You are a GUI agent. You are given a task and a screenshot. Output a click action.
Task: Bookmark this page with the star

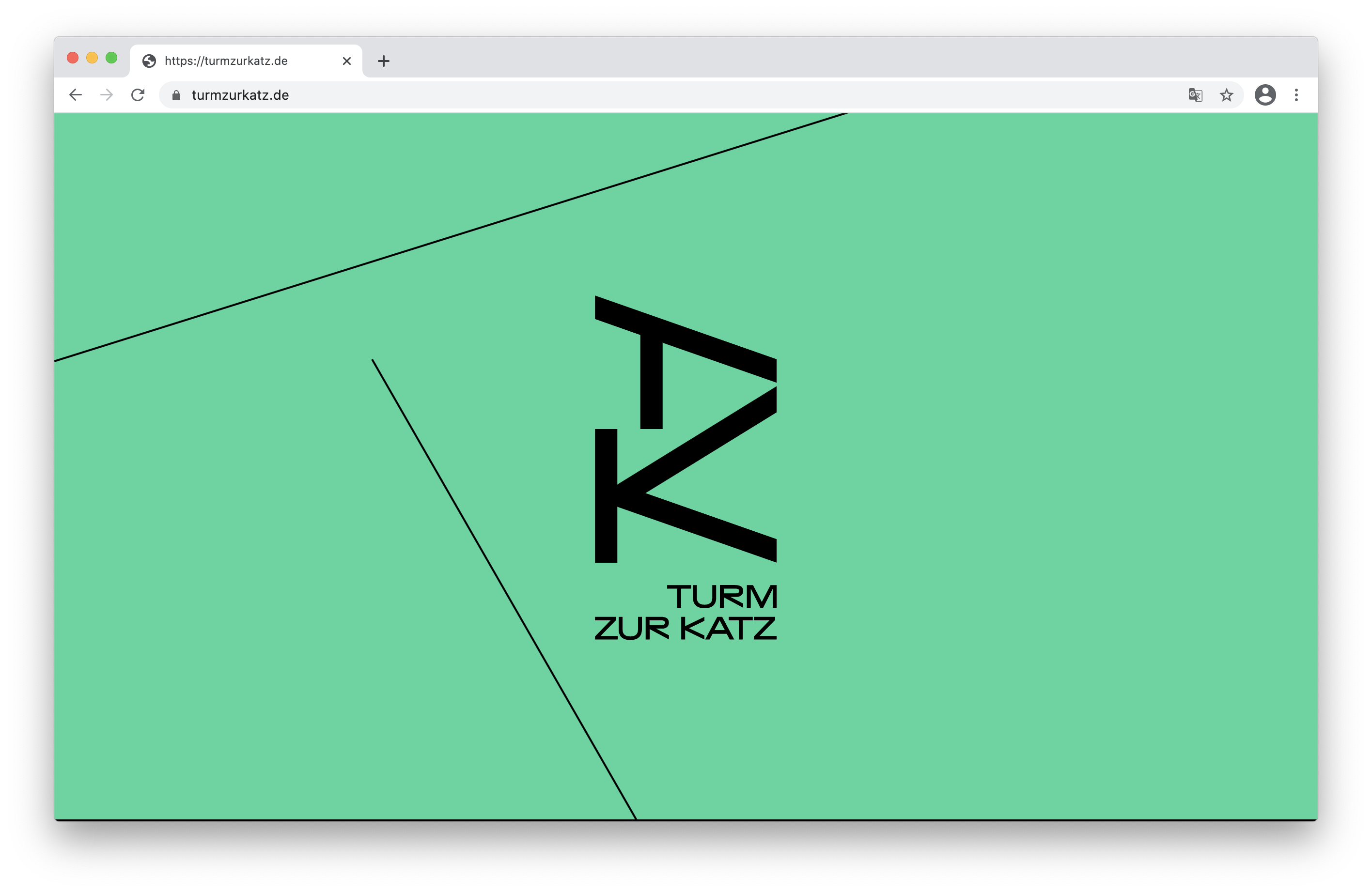(1227, 95)
